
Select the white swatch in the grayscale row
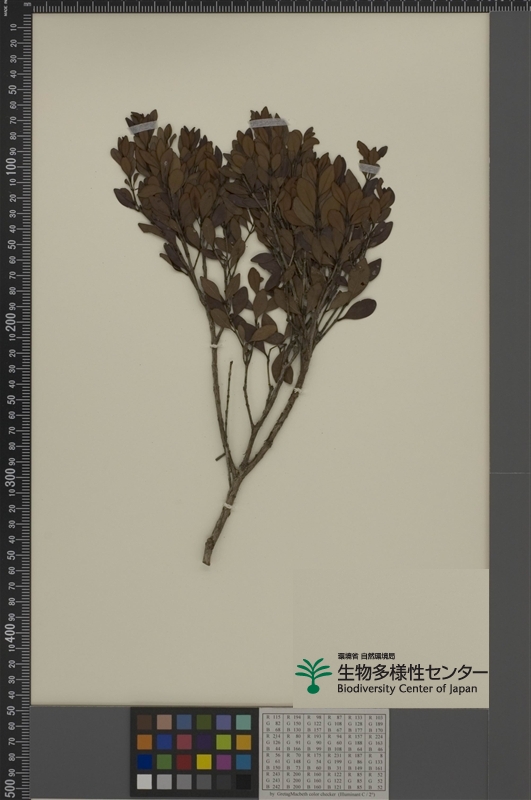point(144,782)
